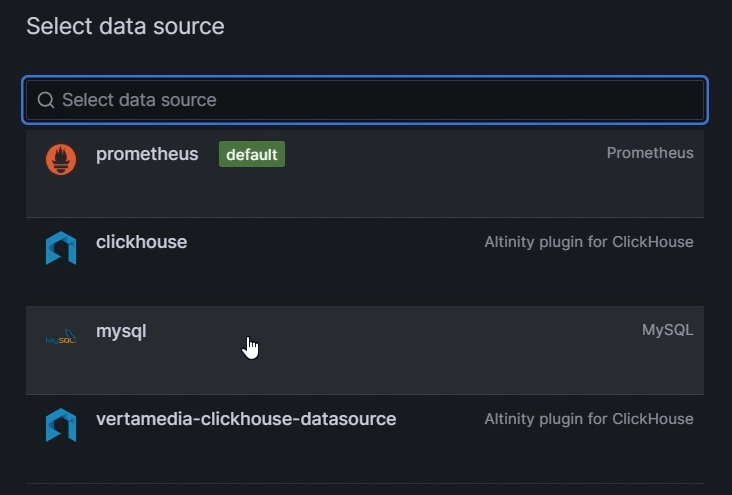Viewport: 732px width, 495px height.
Task: Choose the clickhouse data source name
Action: (x=141, y=242)
